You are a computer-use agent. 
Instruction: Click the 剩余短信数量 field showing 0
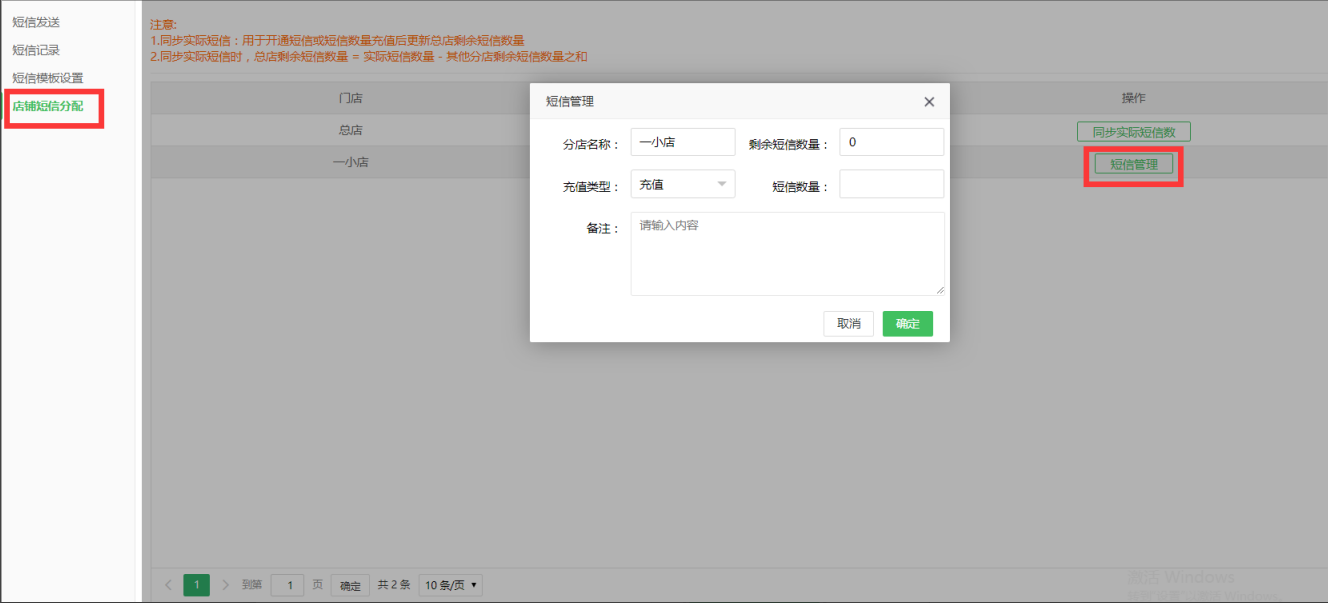(890, 141)
